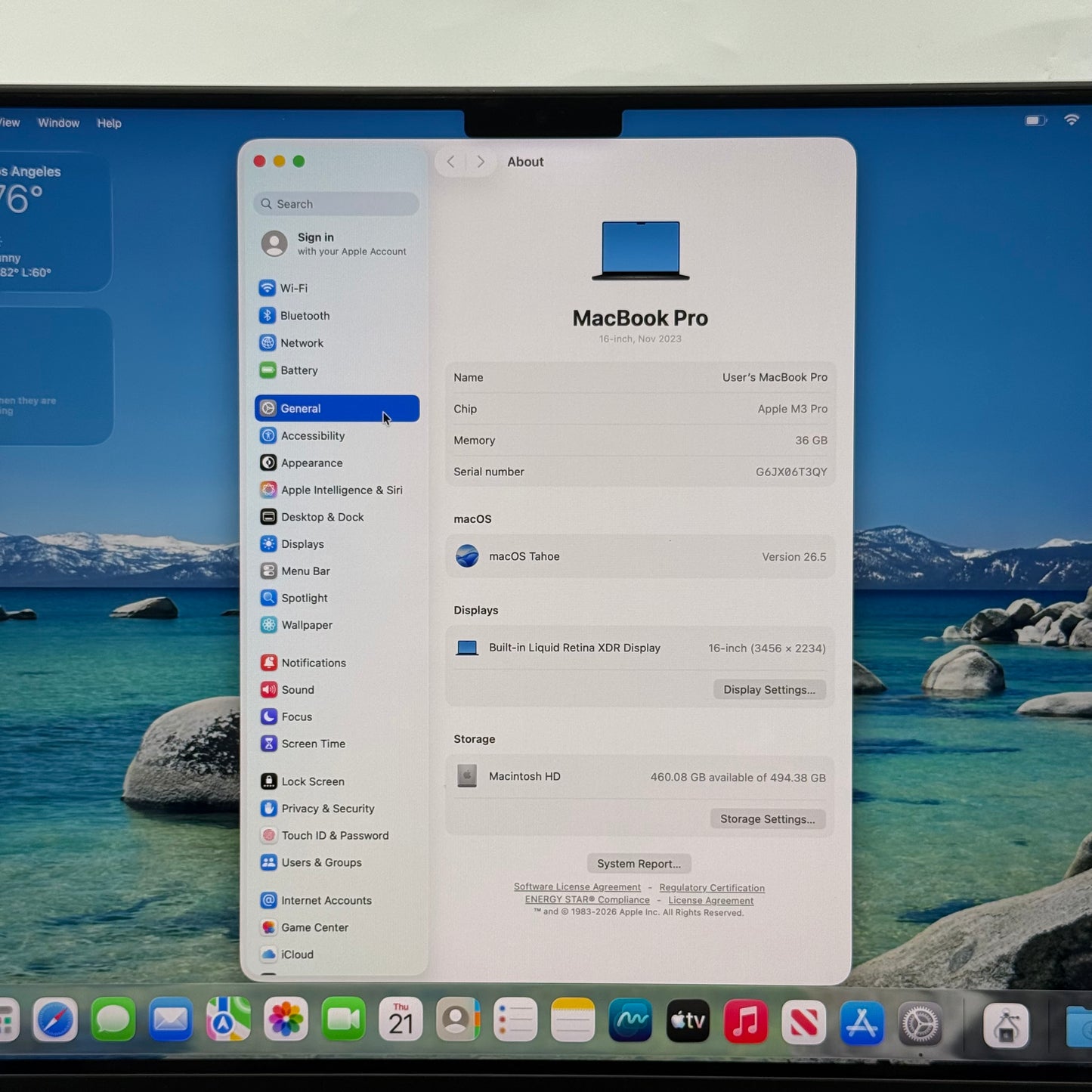This screenshot has width=1092, height=1092.
Task: Open Apple Intelligence & Siri settings
Action: 336,490
